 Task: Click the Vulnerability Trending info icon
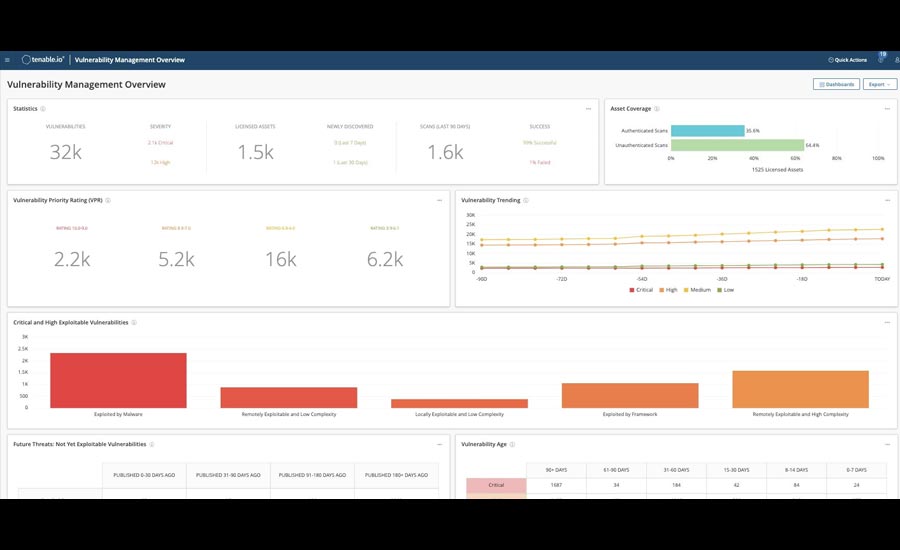tap(525, 200)
